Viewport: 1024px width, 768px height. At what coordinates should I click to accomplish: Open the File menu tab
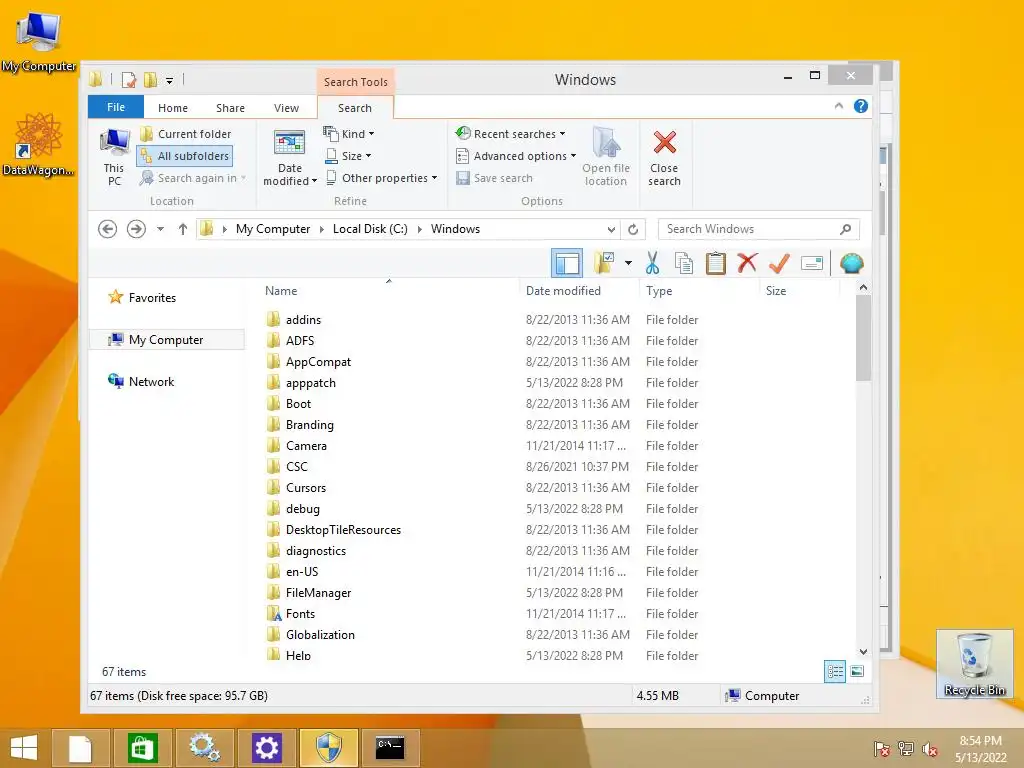tap(116, 107)
